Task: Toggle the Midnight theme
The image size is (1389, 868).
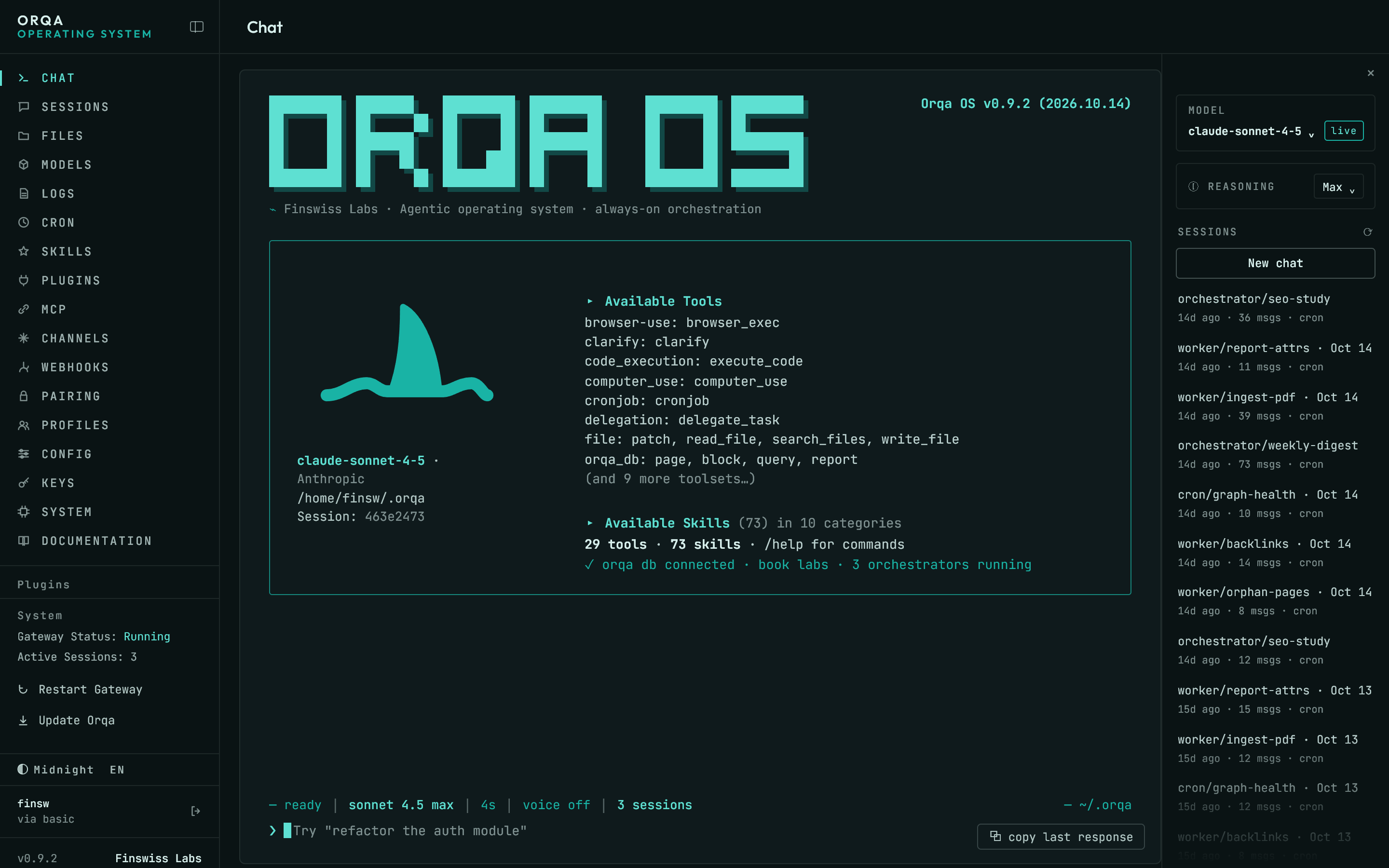Action: [x=55, y=770]
